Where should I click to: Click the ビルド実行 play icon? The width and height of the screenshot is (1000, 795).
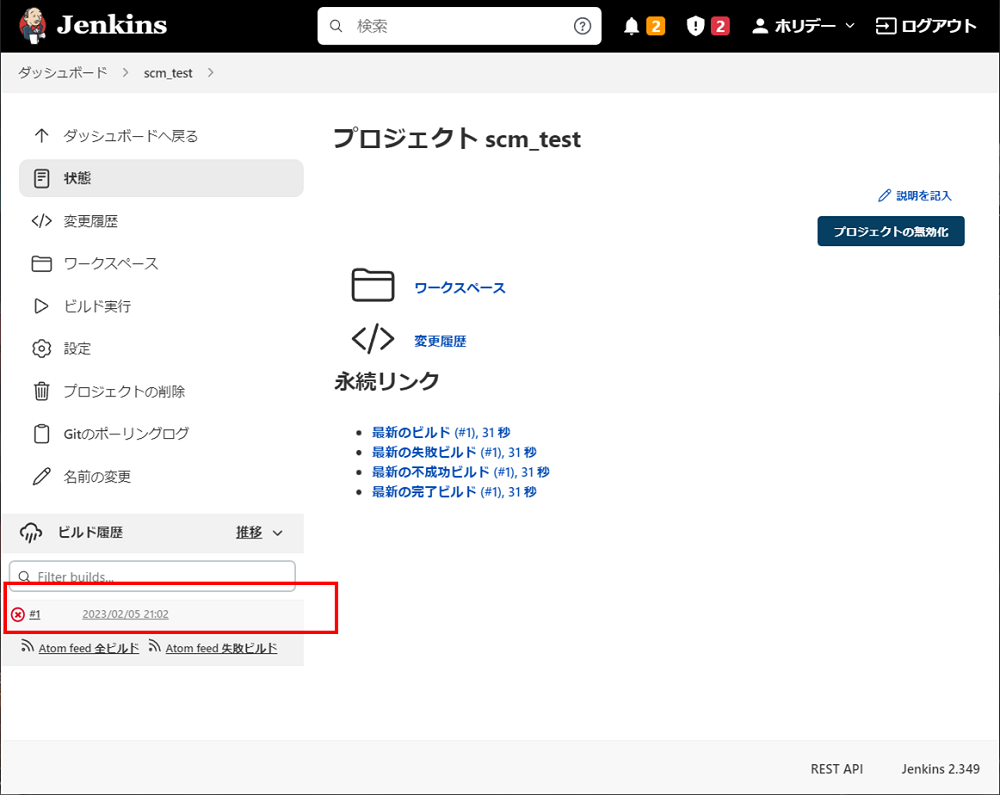(41, 307)
